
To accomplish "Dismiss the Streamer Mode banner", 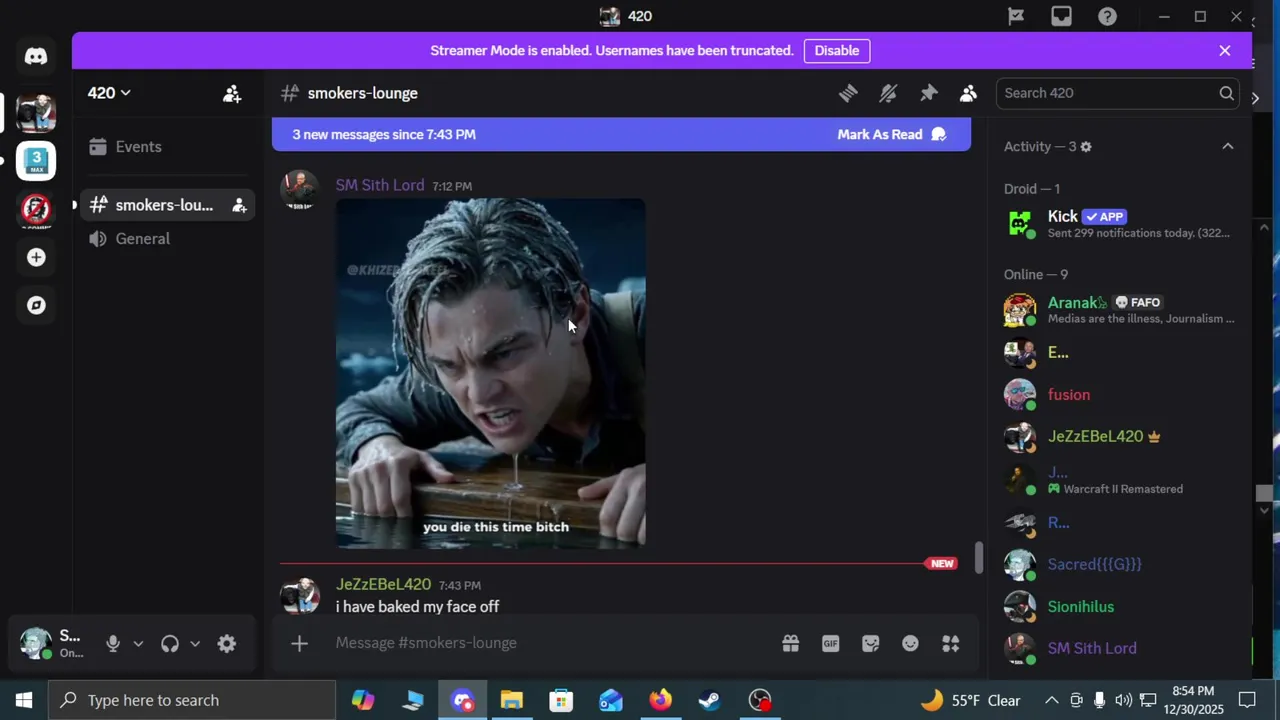I will pyautogui.click(x=1225, y=50).
